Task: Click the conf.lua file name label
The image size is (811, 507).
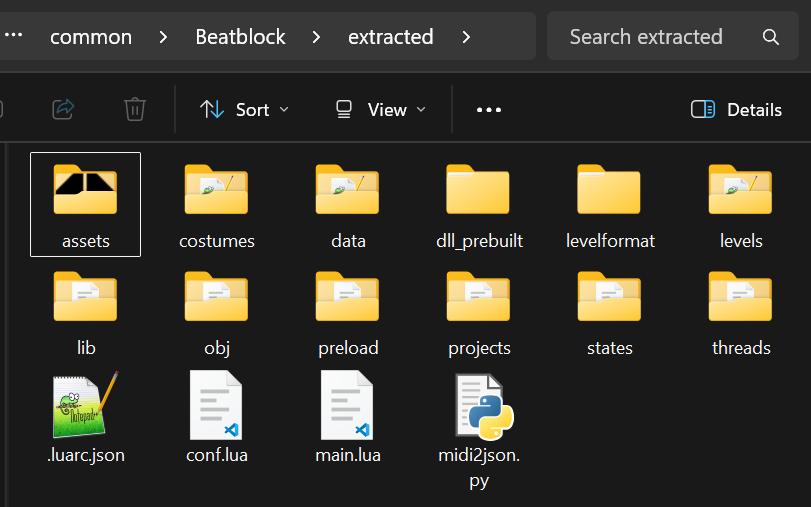Action: click(217, 455)
